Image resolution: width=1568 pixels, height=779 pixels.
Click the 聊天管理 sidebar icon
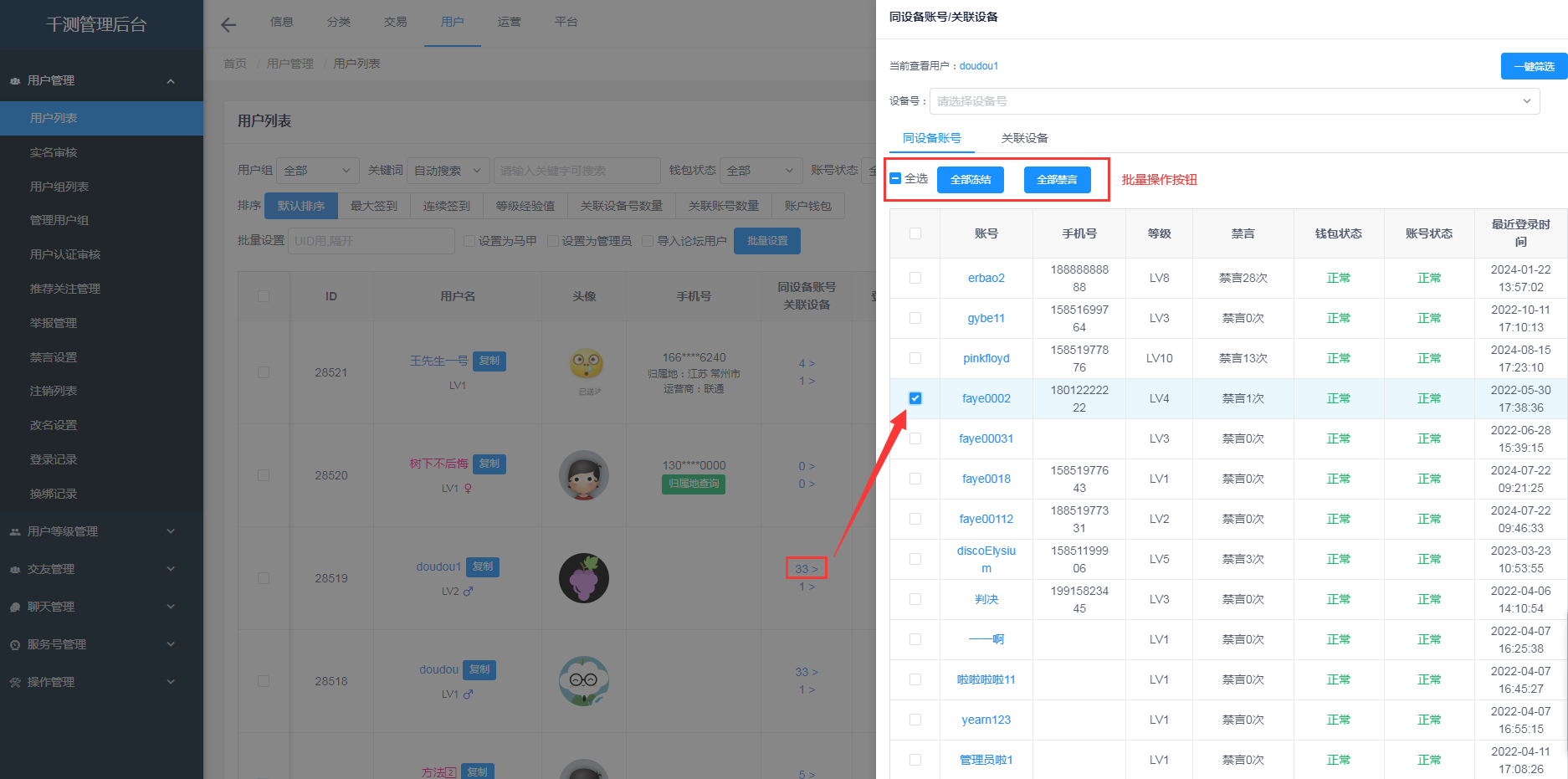(x=15, y=607)
